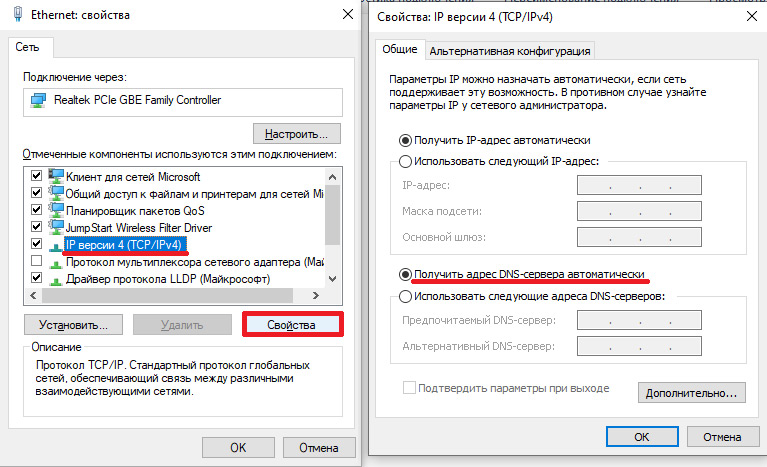Click the horizontal scroll right arrow

316,295
